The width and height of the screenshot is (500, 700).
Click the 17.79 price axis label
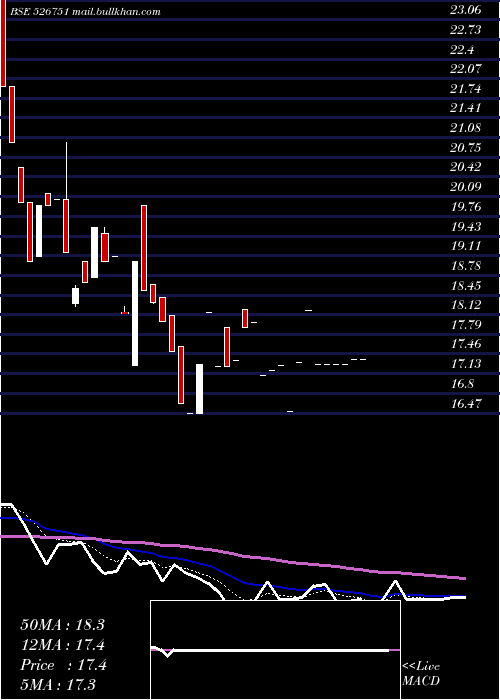tap(466, 324)
